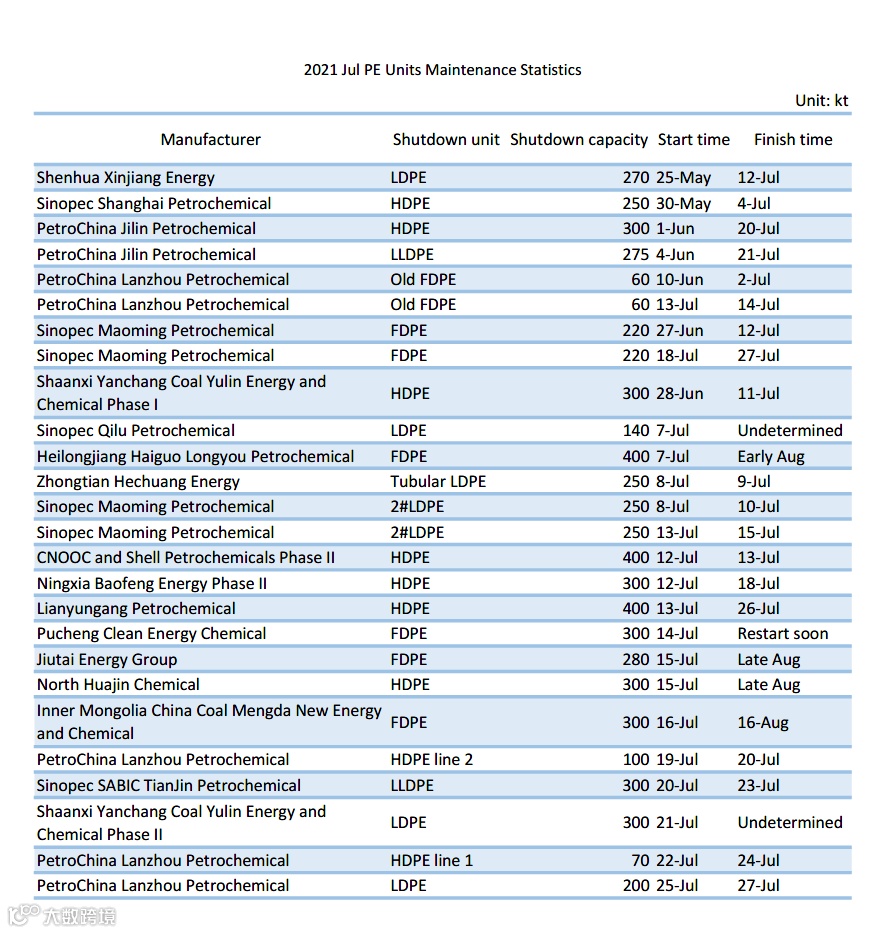The width and height of the screenshot is (884, 933).
Task: Select 'Sinopec Qilu Petrochemical' cell
Action: (136, 431)
